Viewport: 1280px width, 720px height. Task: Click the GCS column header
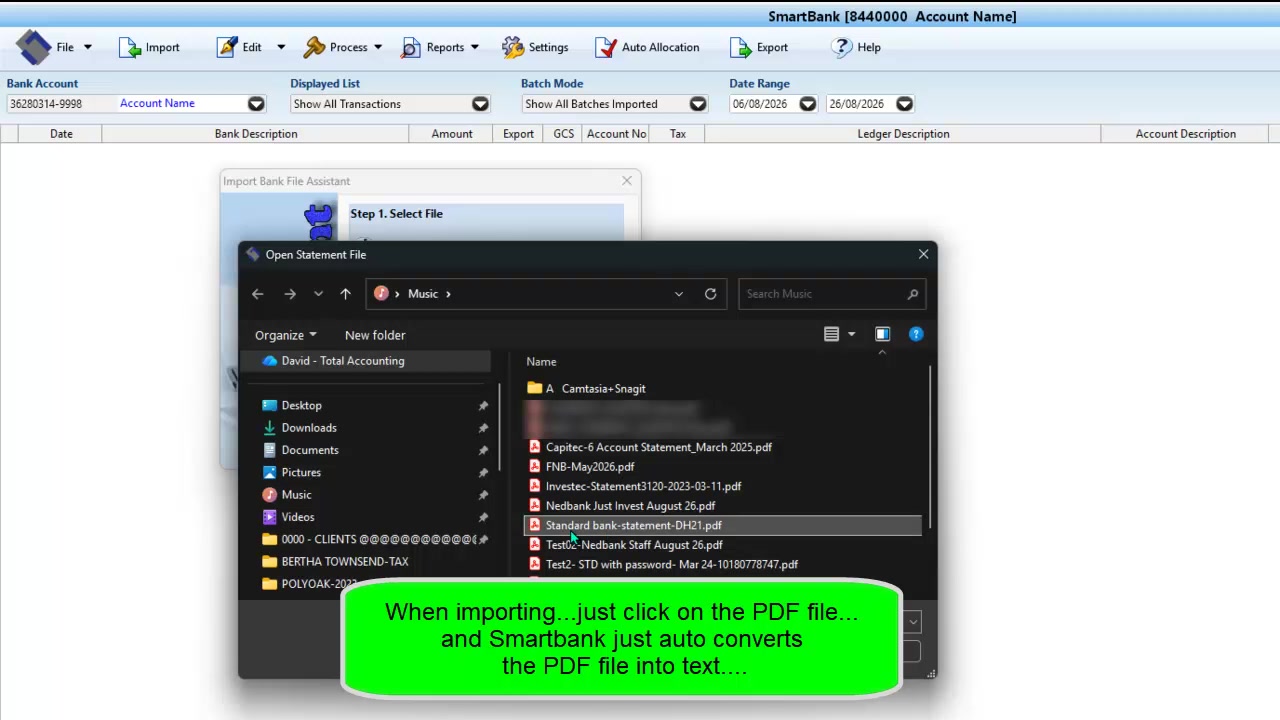click(x=563, y=134)
